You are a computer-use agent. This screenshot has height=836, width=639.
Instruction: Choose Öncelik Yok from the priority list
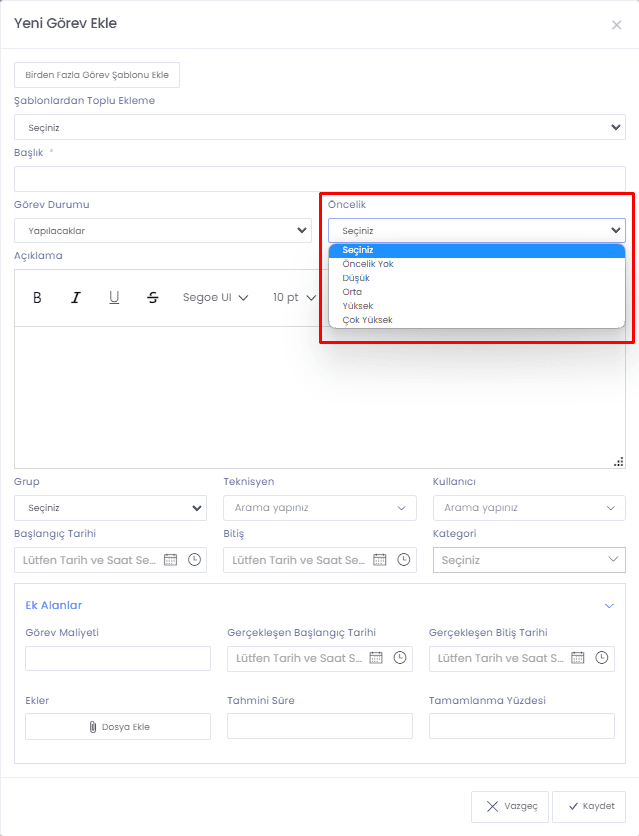click(476, 264)
